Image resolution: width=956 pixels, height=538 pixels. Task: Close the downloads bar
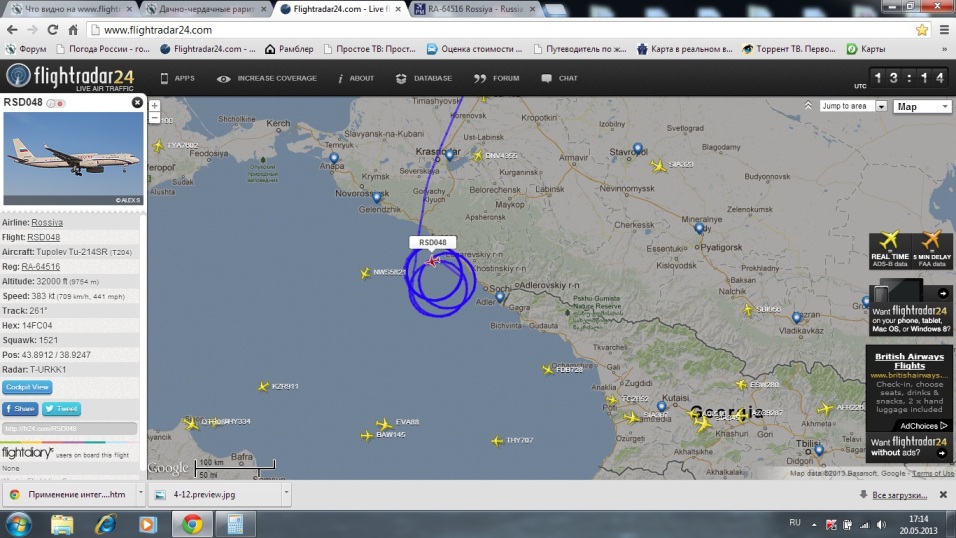[943, 495]
